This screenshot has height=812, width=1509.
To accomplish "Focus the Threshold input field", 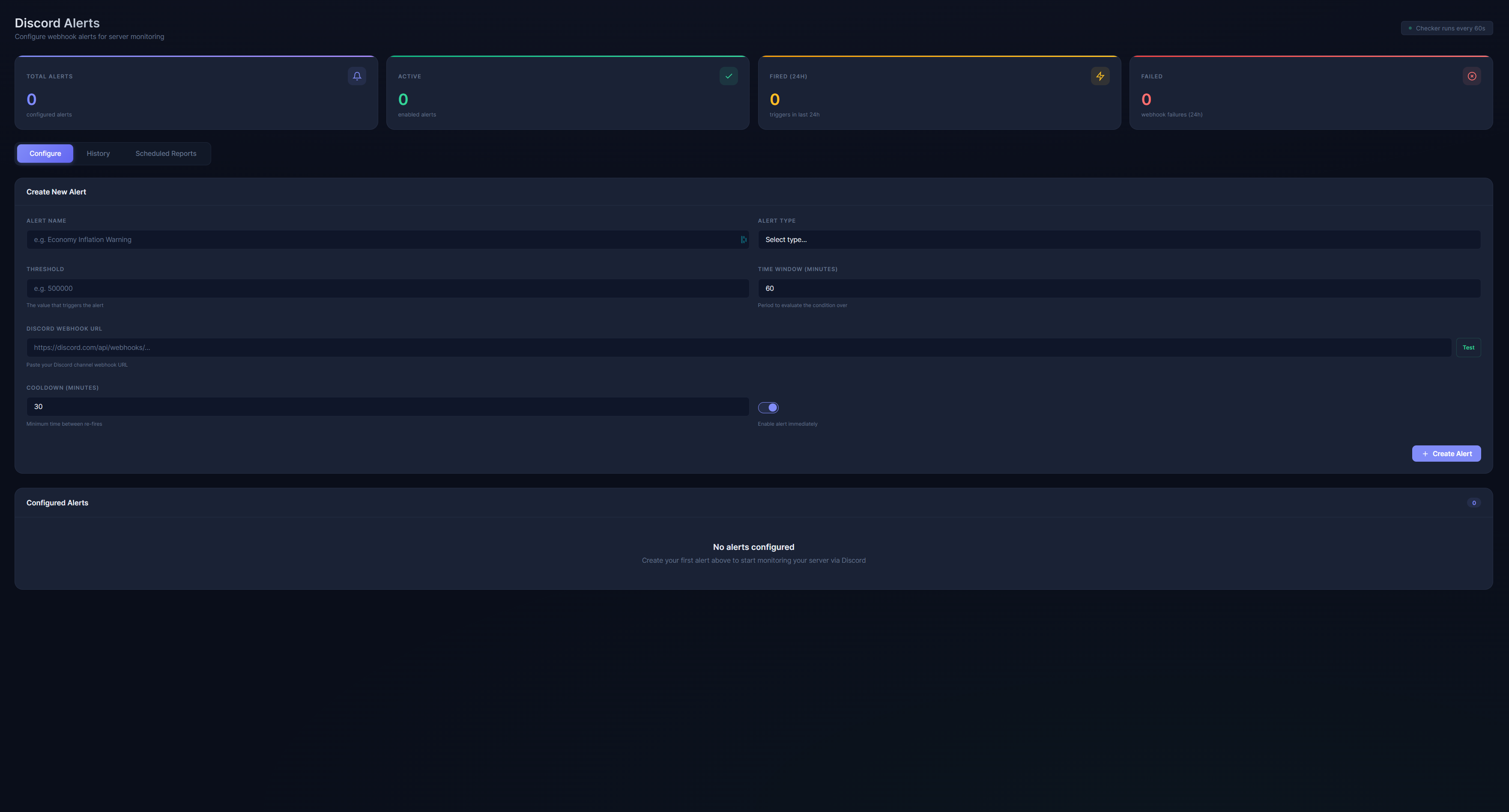I will click(387, 288).
